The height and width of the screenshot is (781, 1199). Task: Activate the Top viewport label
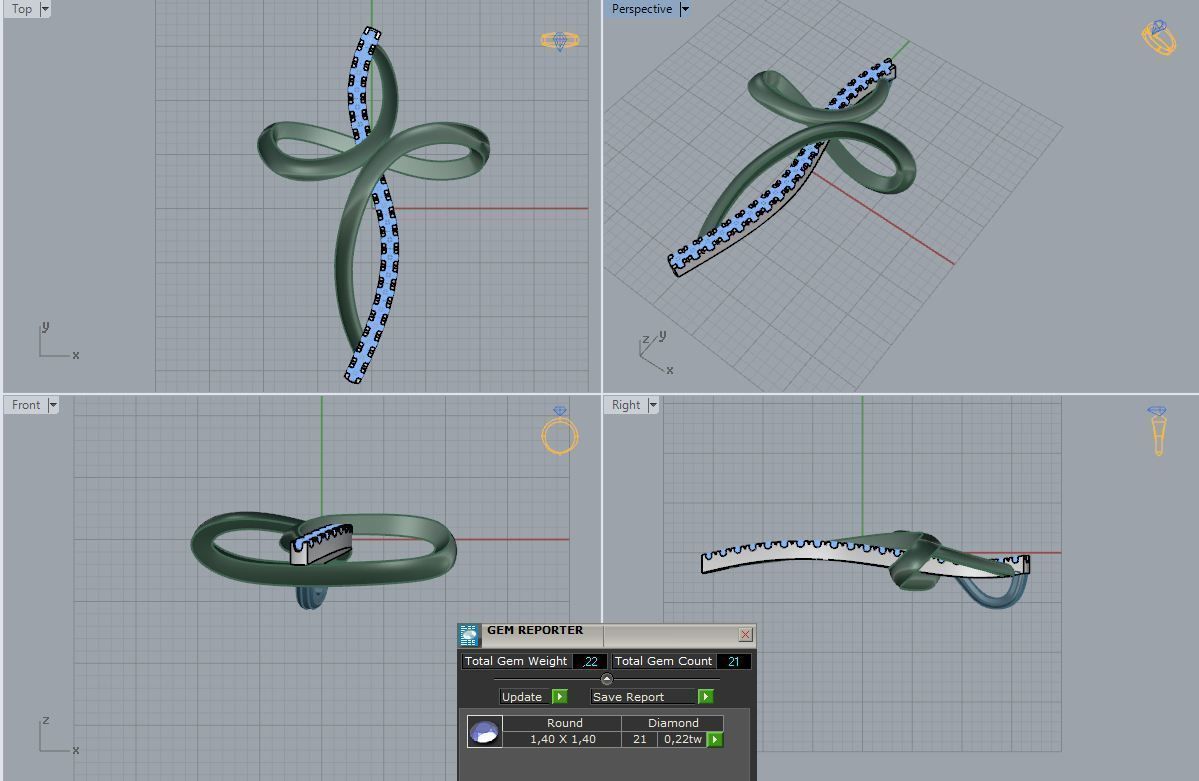pos(21,9)
